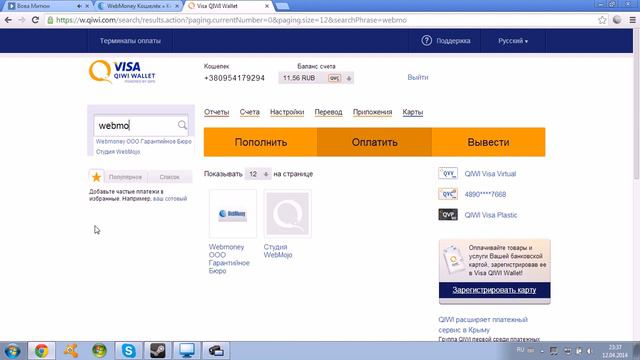Screen dimensions: 640x360
Task: Click the Оплатить button
Action: tap(374, 142)
